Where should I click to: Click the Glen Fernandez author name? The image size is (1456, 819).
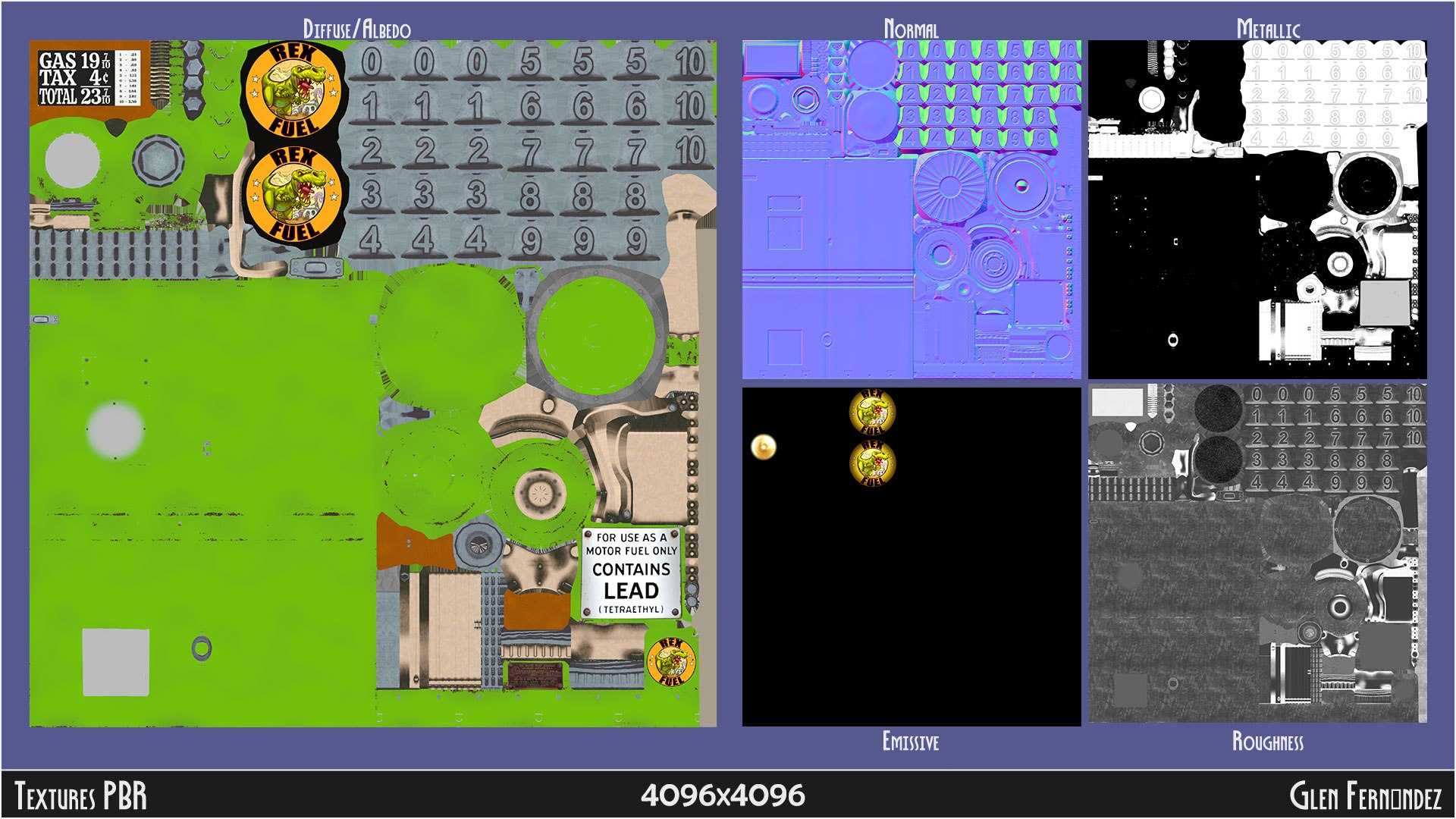(1365, 796)
